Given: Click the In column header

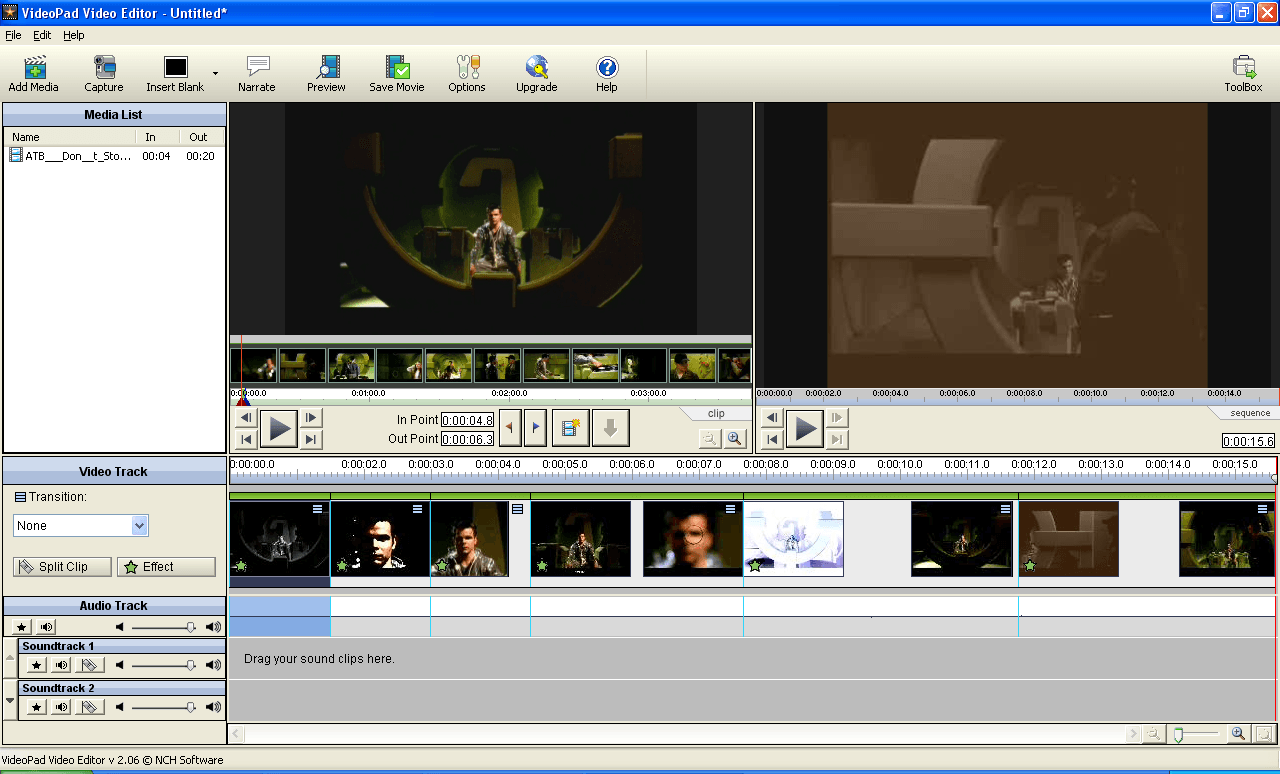Looking at the screenshot, I should [158, 137].
